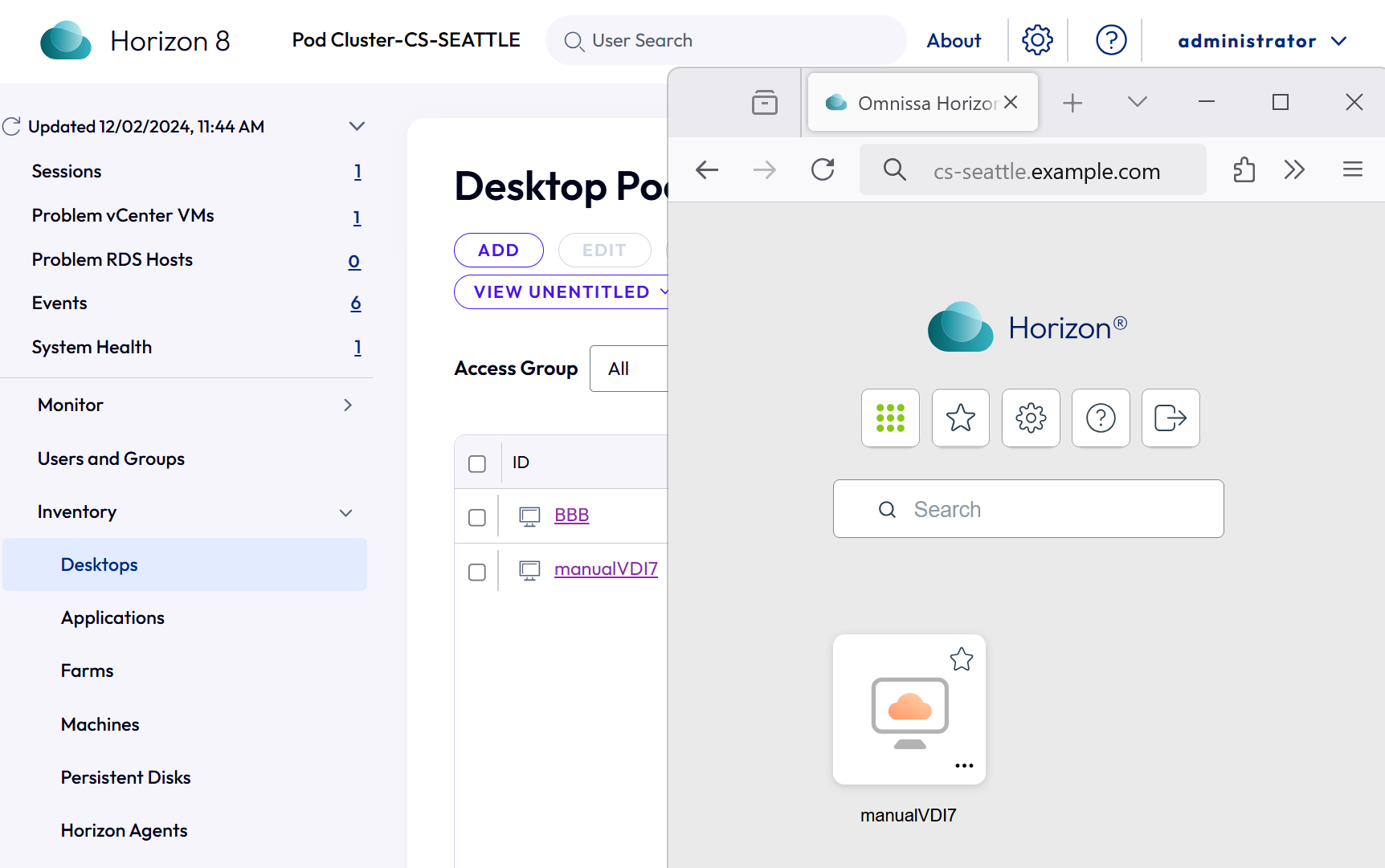The image size is (1385, 868).
Task: Open the System Health count link
Action: (x=357, y=348)
